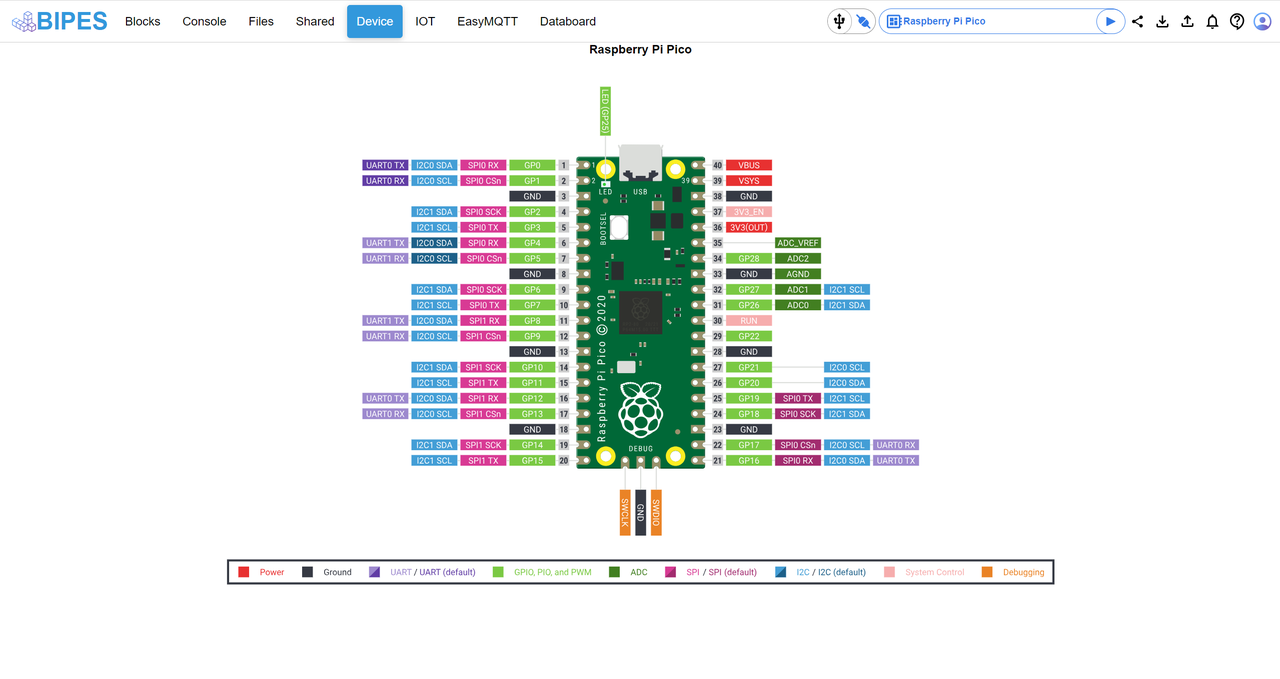The height and width of the screenshot is (679, 1280).
Task: Click the BIPES logo
Action: (60, 21)
